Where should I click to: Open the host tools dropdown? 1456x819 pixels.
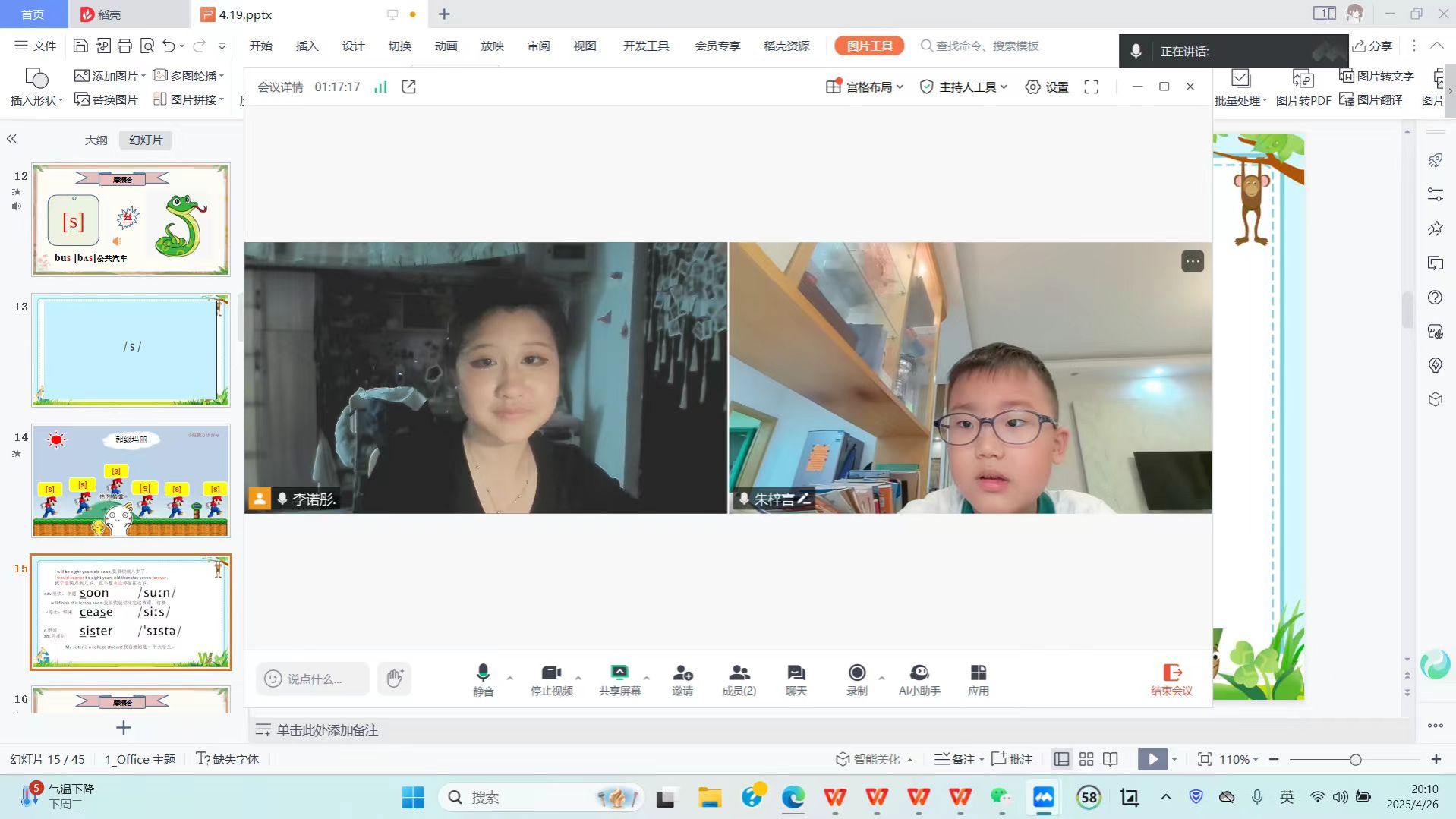tap(963, 87)
